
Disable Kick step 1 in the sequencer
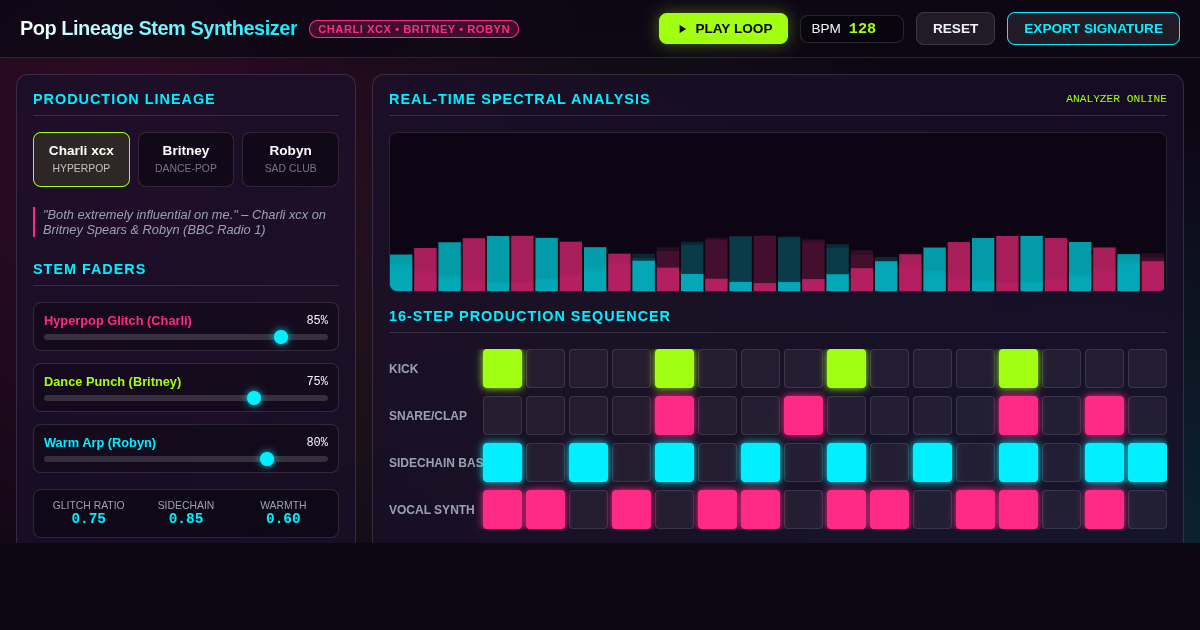(502, 368)
